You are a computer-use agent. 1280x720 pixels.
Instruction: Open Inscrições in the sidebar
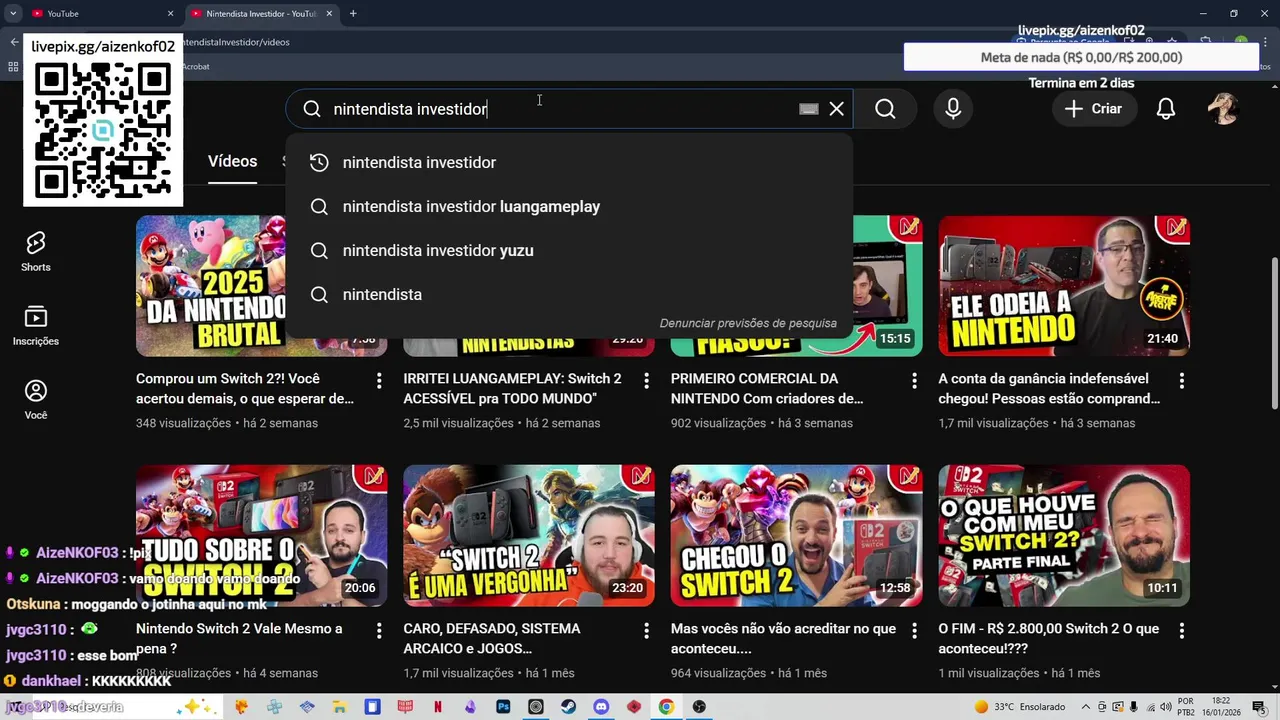36,326
